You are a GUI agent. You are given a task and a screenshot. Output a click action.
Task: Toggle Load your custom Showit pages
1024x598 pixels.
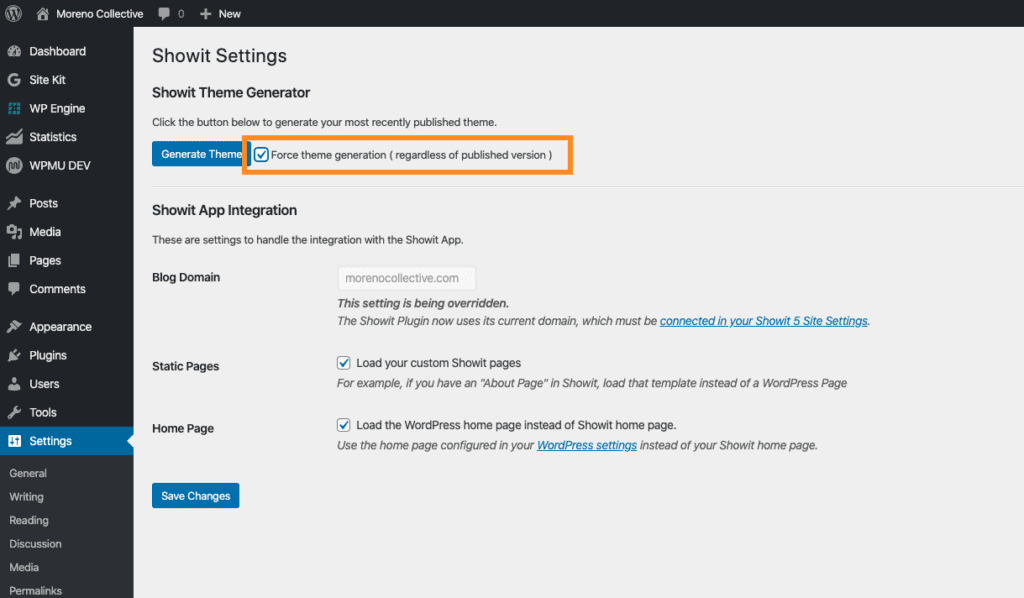click(x=343, y=363)
